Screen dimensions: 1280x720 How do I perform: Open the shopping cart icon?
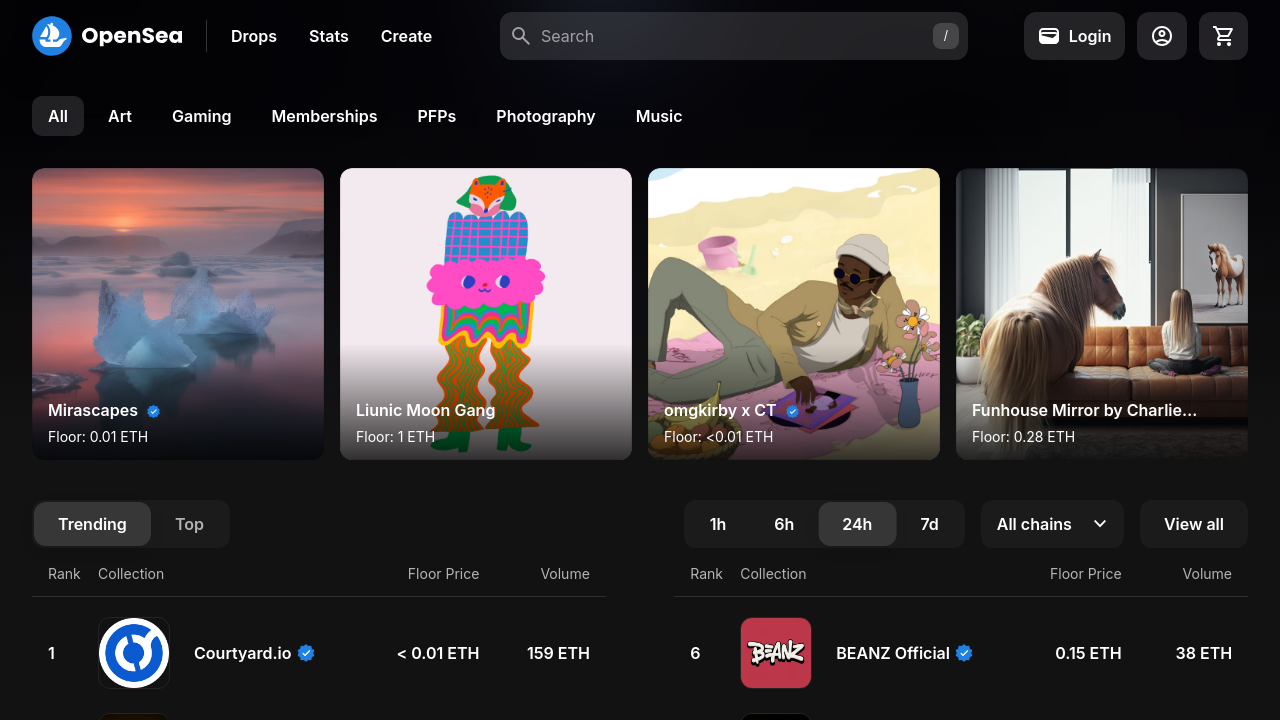click(1223, 36)
